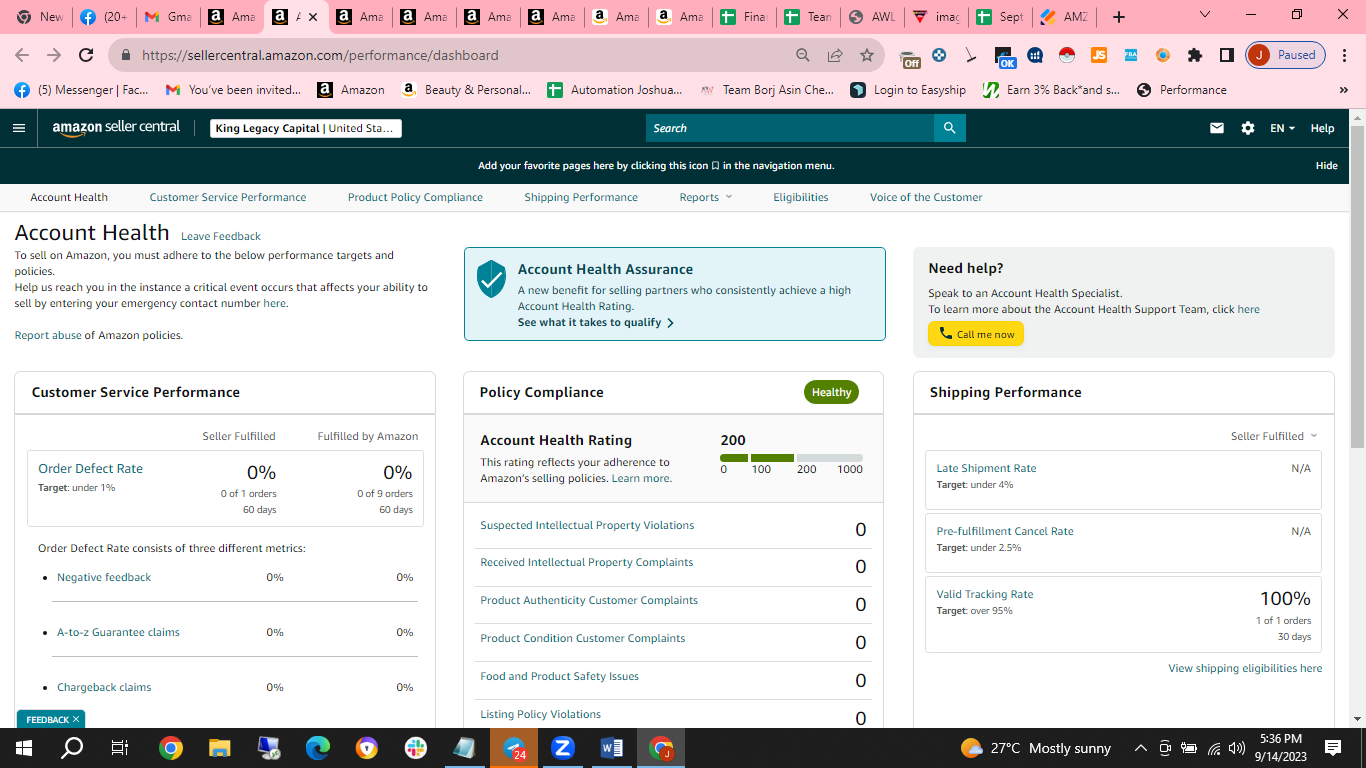The image size is (1366, 768).
Task: Open the Telegram taskbar icon with badge 24
Action: pos(514,748)
